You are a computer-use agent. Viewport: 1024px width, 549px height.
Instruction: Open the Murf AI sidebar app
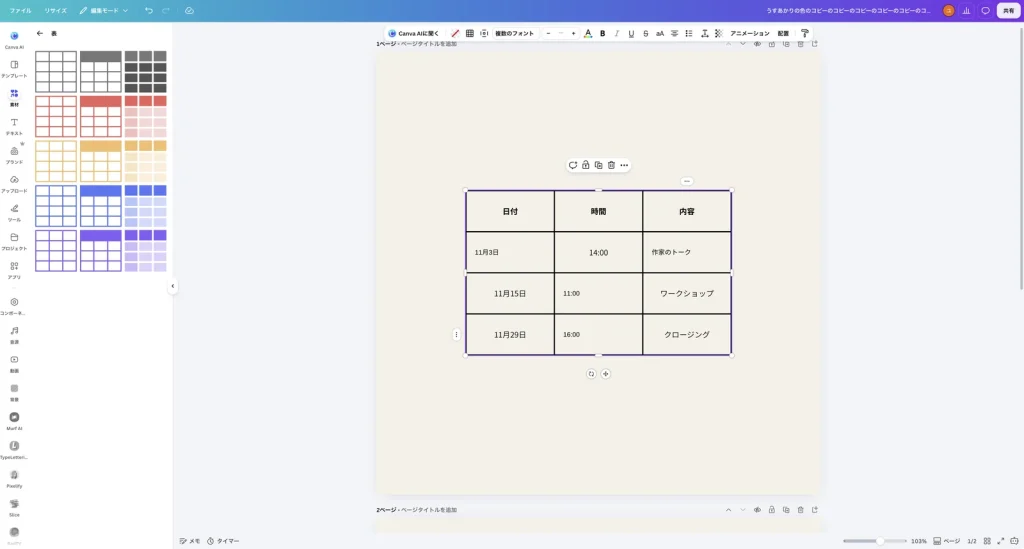pos(14,421)
